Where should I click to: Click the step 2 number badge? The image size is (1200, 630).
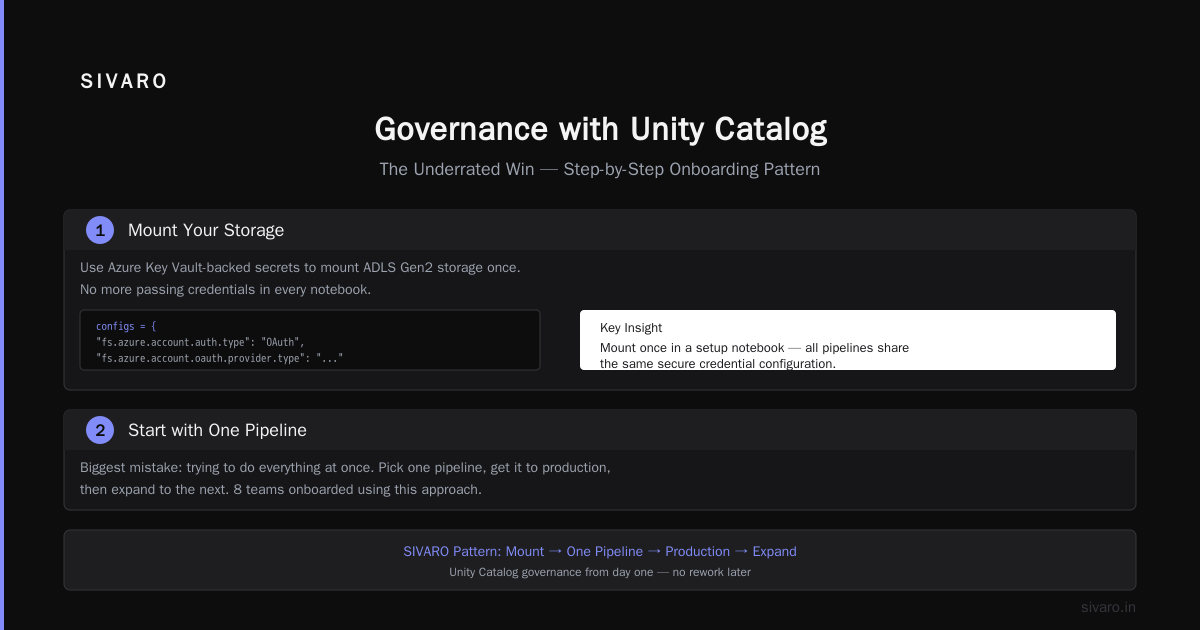click(100, 430)
